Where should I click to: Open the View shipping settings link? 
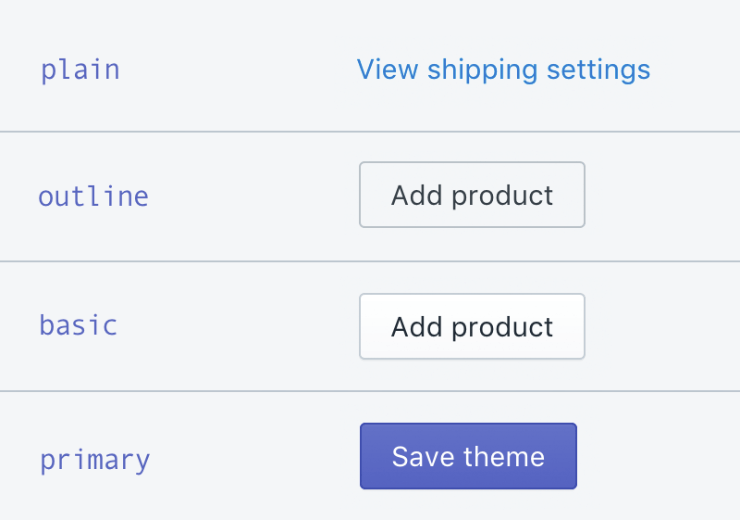click(x=503, y=70)
